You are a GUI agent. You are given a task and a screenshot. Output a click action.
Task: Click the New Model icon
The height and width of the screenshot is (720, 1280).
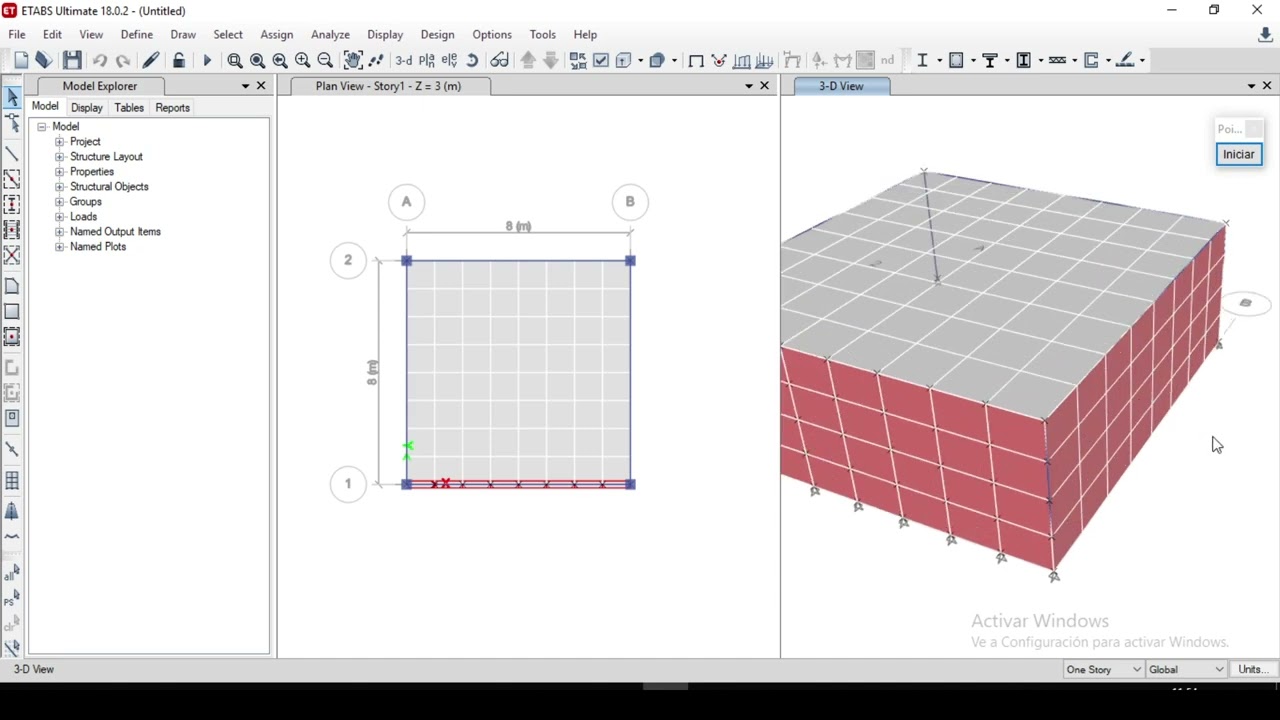point(21,60)
